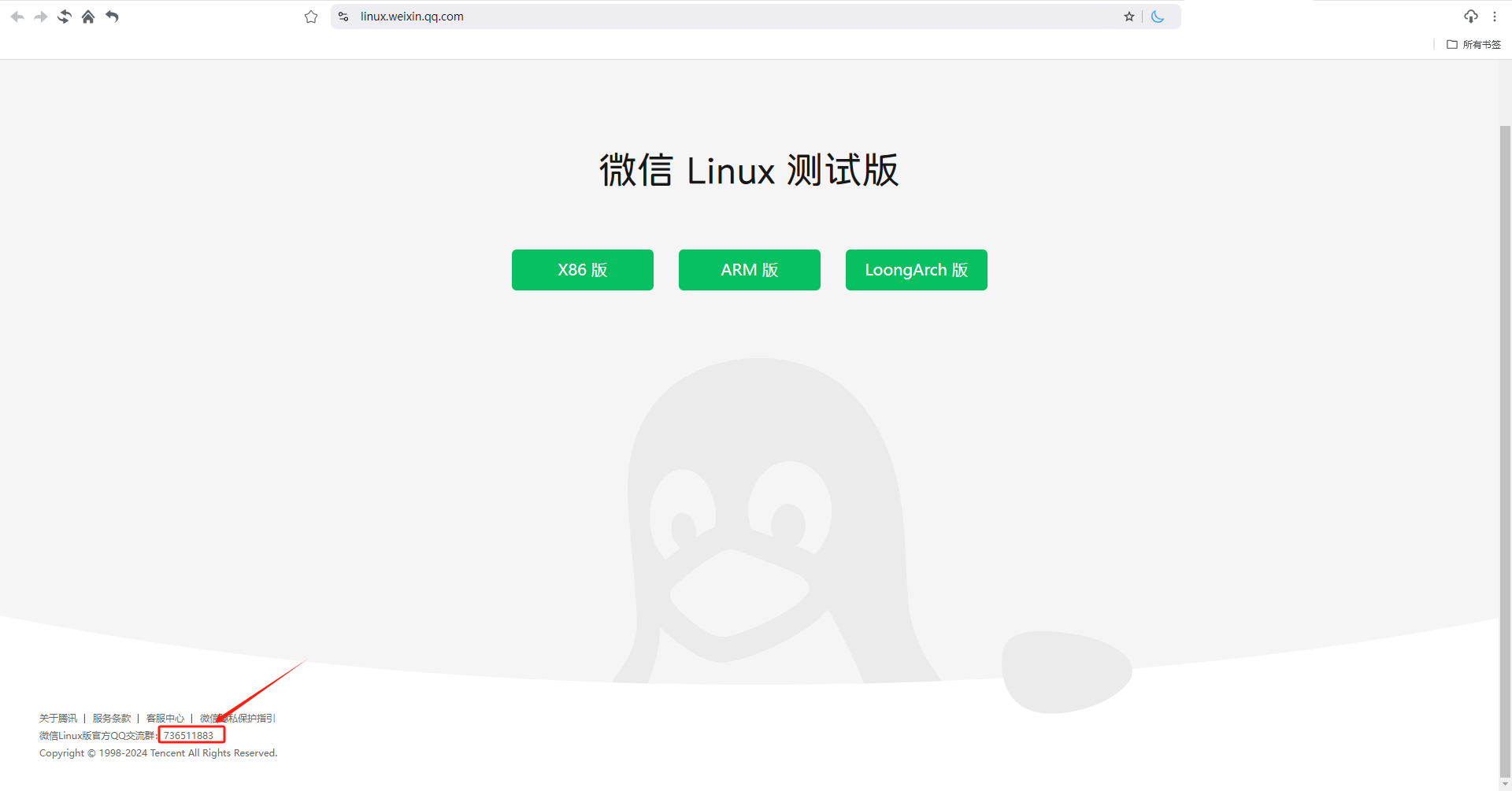1512x791 pixels.
Task: Download the LoongArch 版 build
Action: pos(917,270)
